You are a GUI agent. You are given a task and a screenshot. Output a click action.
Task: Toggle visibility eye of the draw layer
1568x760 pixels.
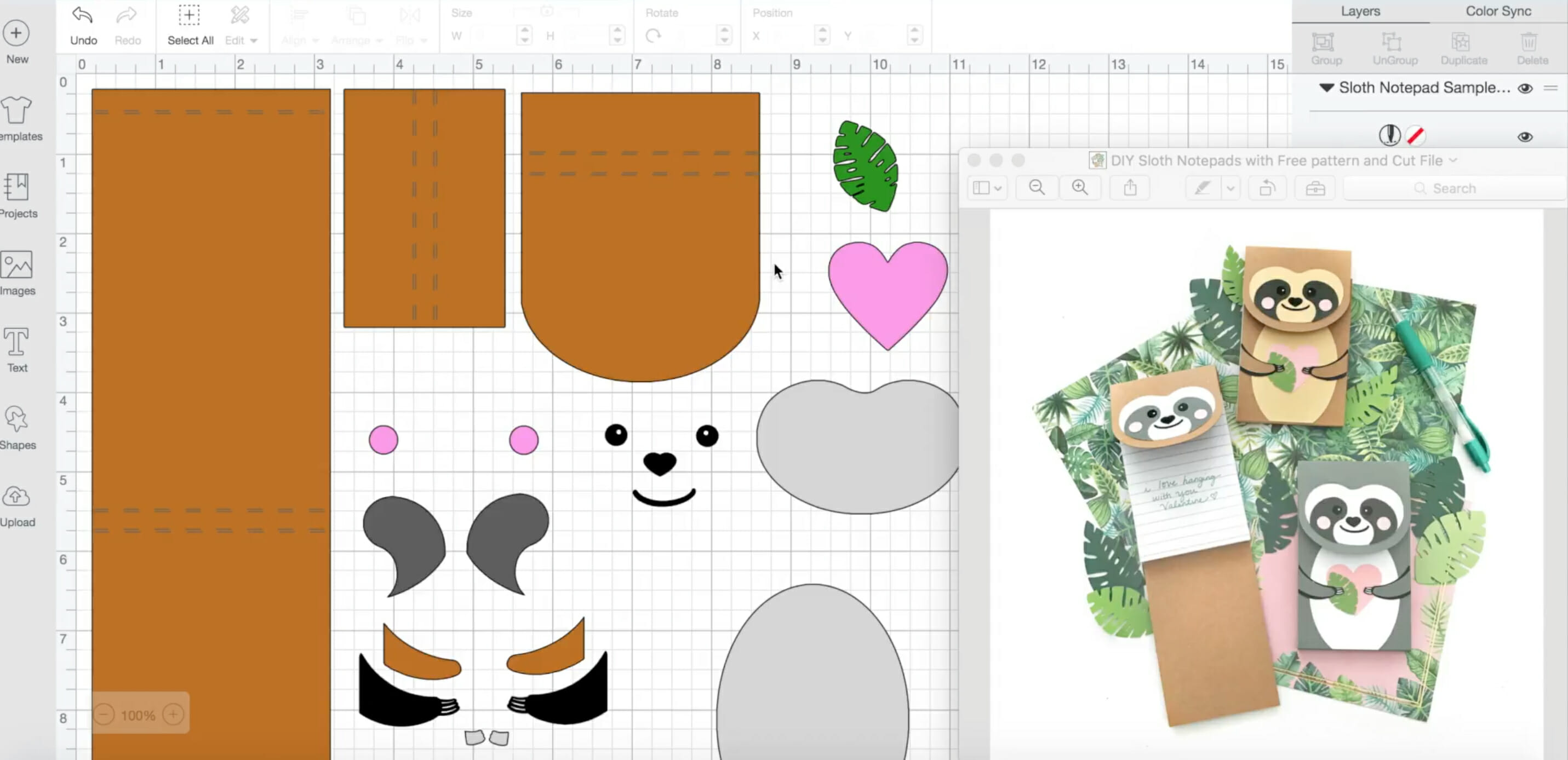(1525, 136)
